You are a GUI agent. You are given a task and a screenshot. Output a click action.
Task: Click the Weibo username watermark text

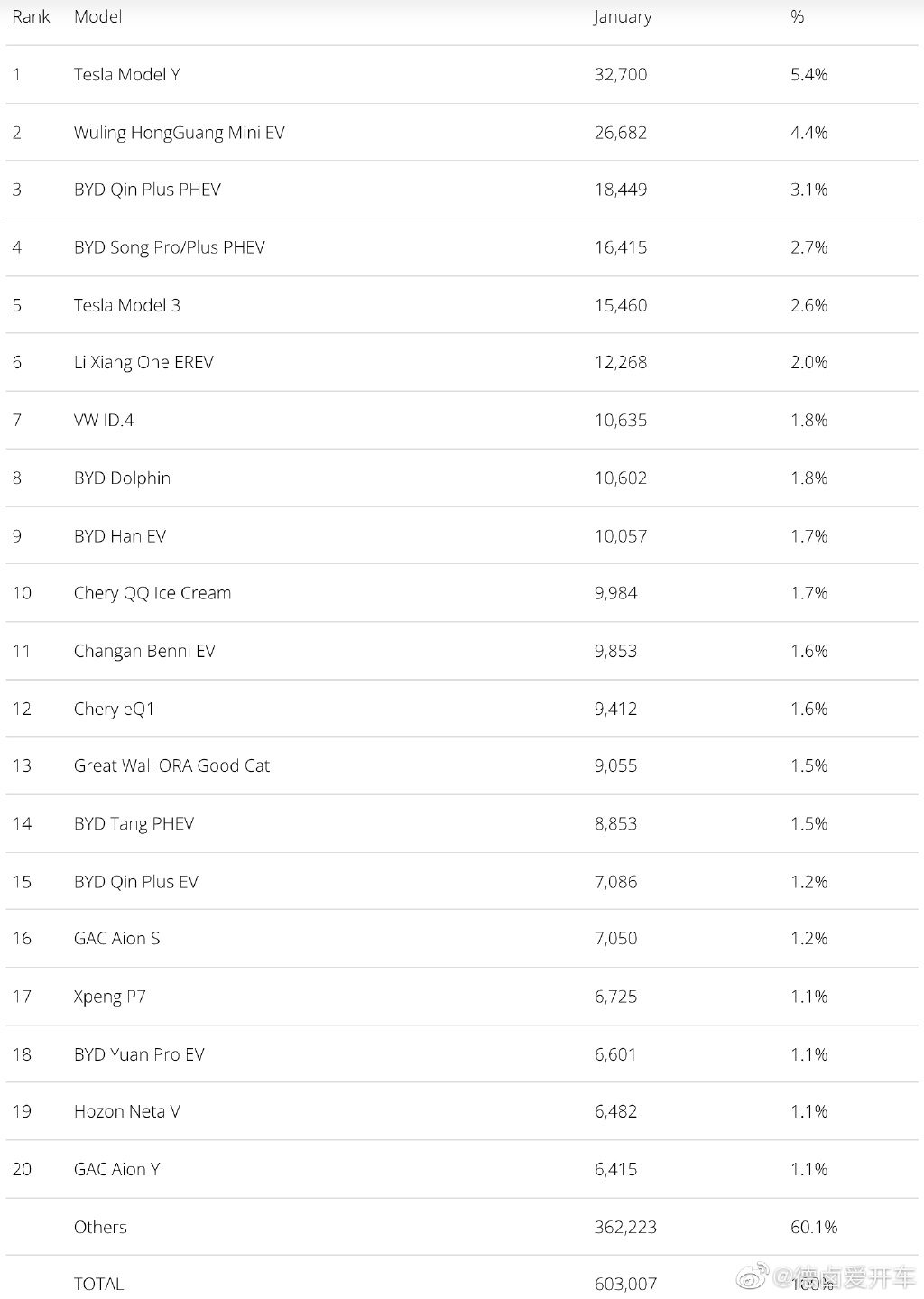tap(844, 1276)
